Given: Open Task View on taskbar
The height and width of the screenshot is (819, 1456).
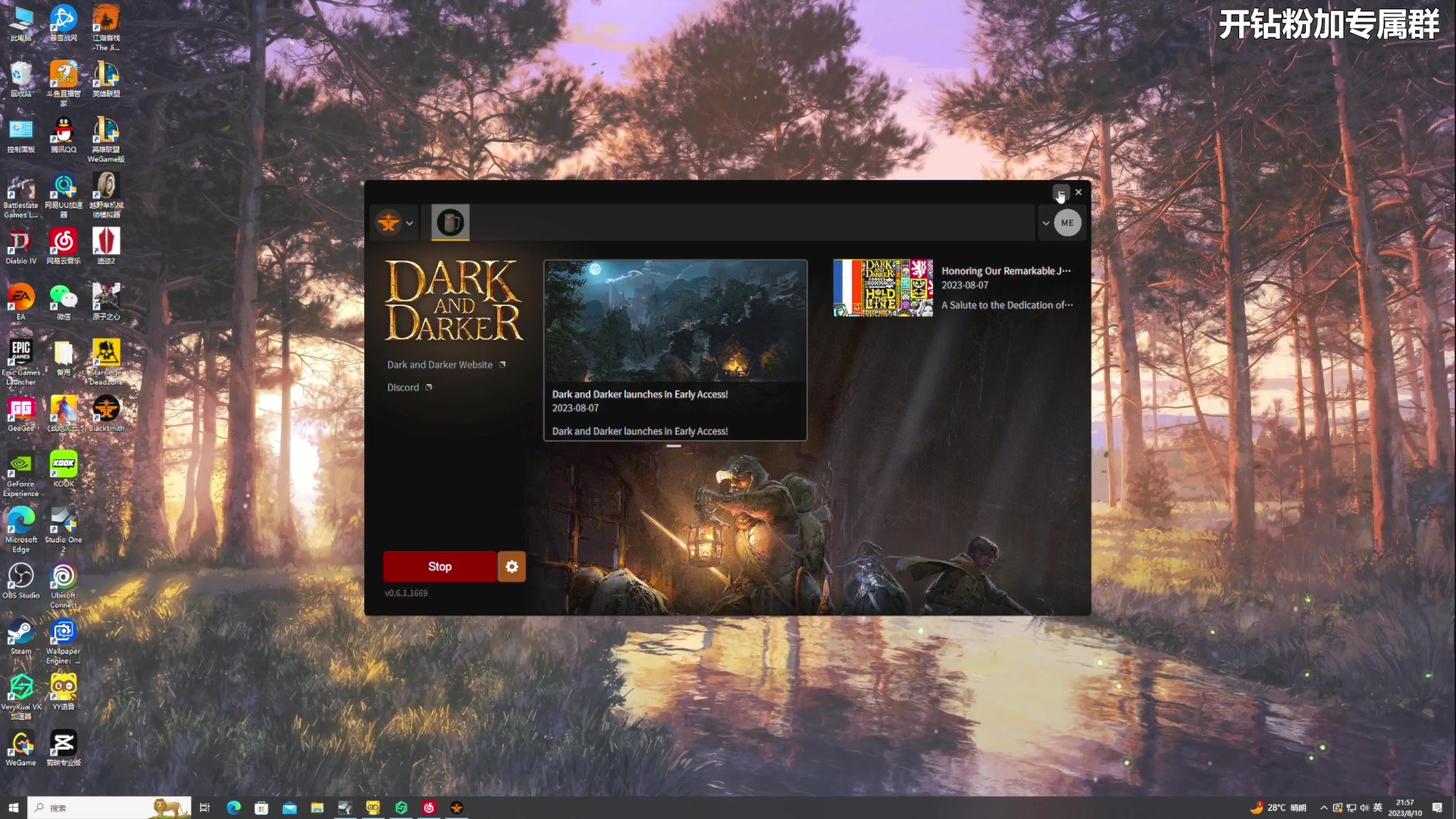Looking at the screenshot, I should tap(204, 808).
